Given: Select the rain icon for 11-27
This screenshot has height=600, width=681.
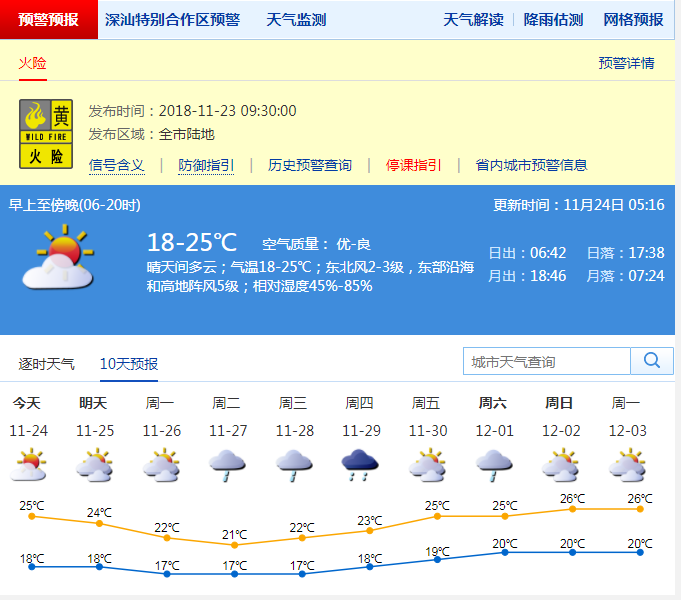Looking at the screenshot, I should tap(227, 465).
